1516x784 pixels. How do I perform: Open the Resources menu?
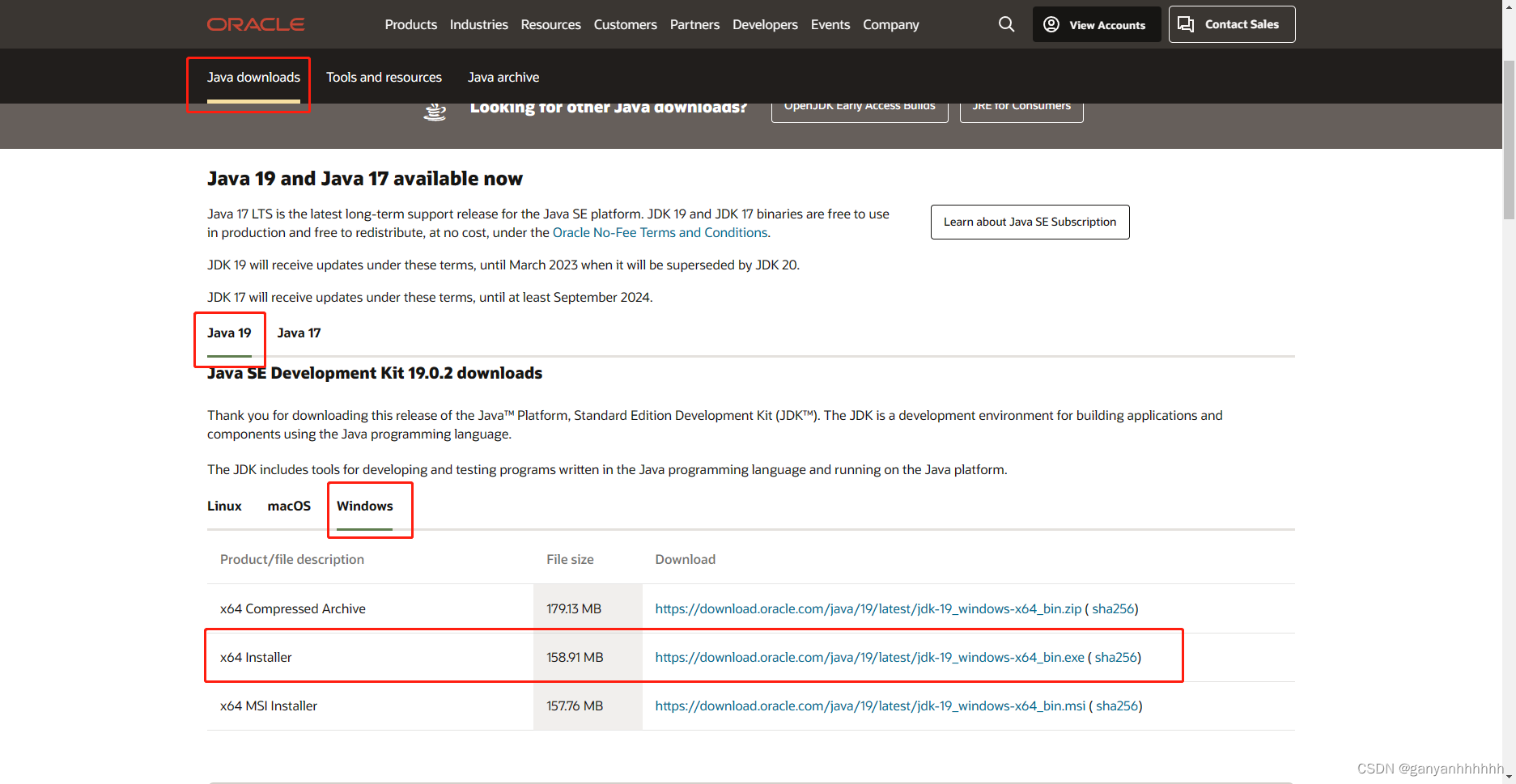point(551,24)
